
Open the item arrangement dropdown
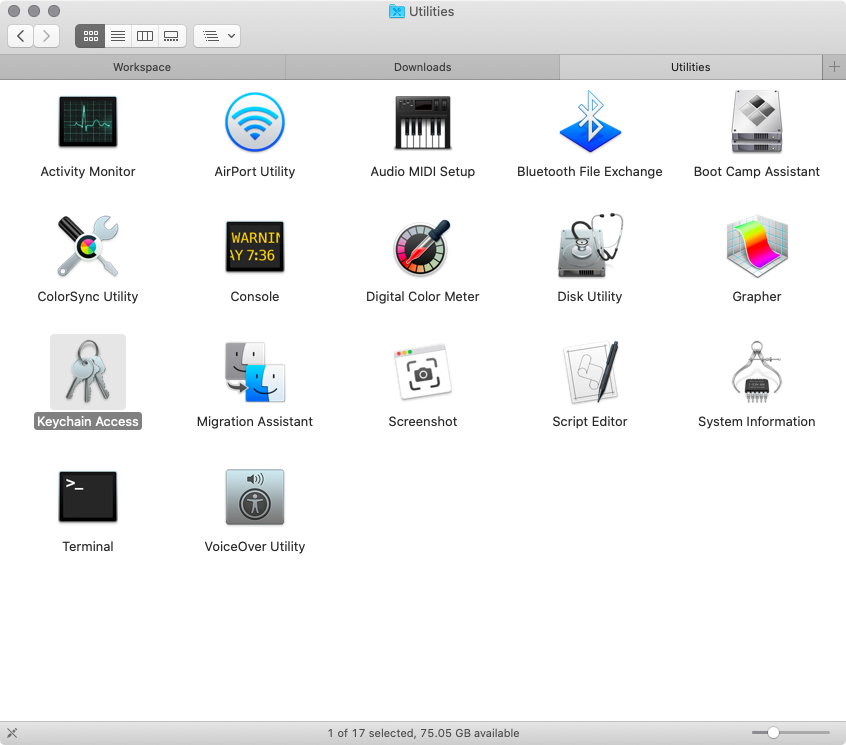[x=217, y=36]
